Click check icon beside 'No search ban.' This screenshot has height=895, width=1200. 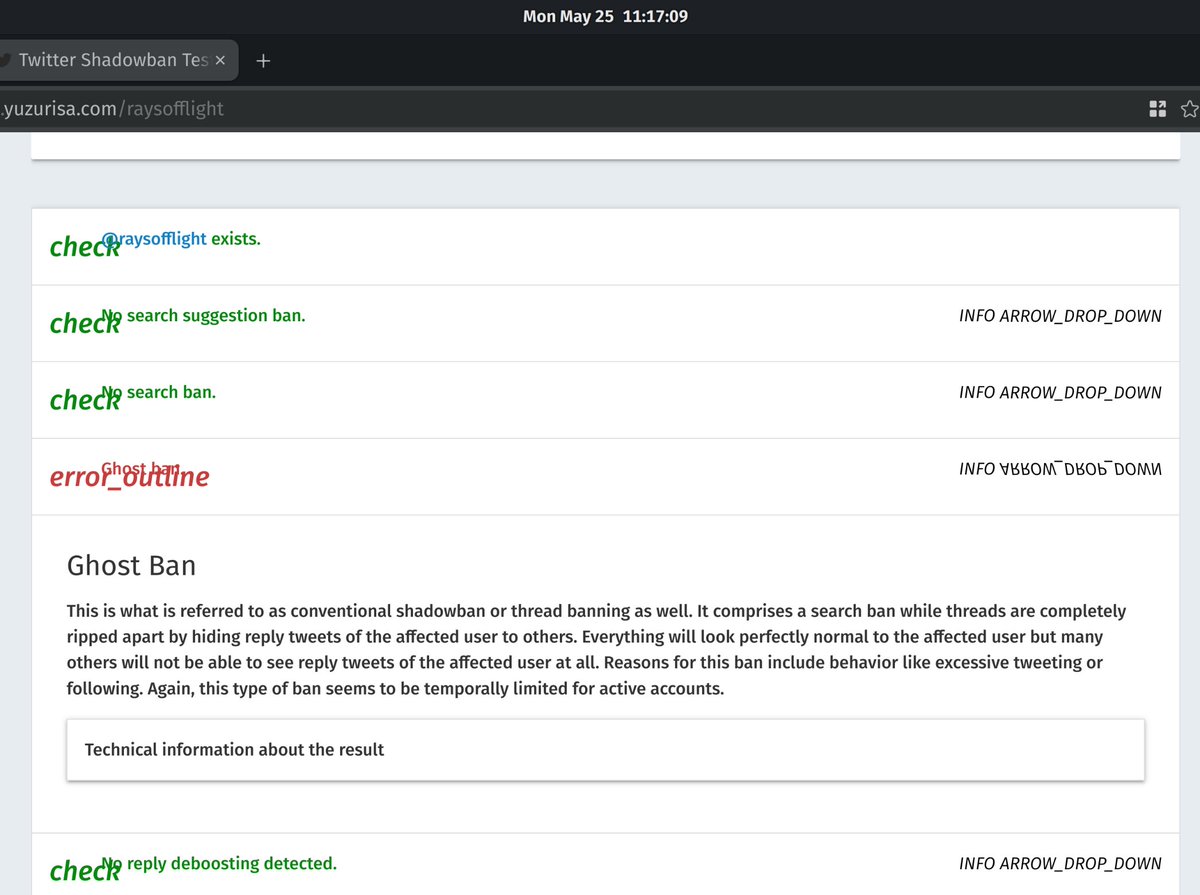click(84, 400)
